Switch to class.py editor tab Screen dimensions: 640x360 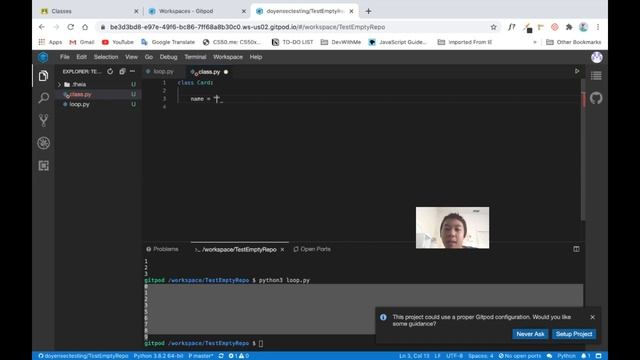(x=209, y=72)
